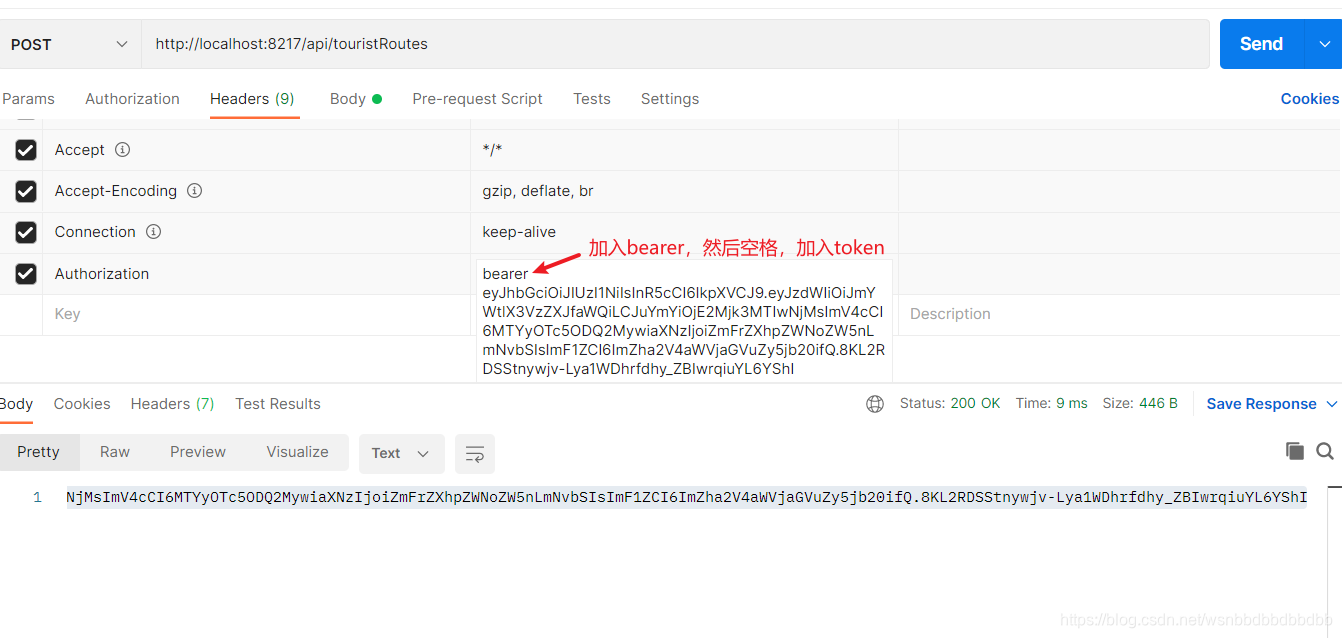This screenshot has height=638, width=1342.
Task: Click the Time 9 ms indicator
Action: pos(1052,404)
